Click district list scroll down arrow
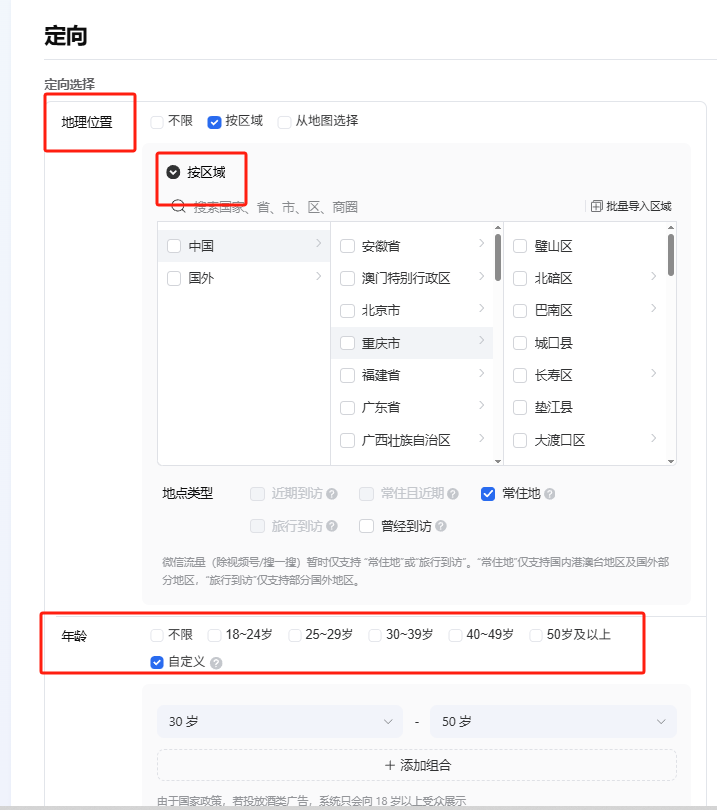This screenshot has width=717, height=810. pos(671,461)
